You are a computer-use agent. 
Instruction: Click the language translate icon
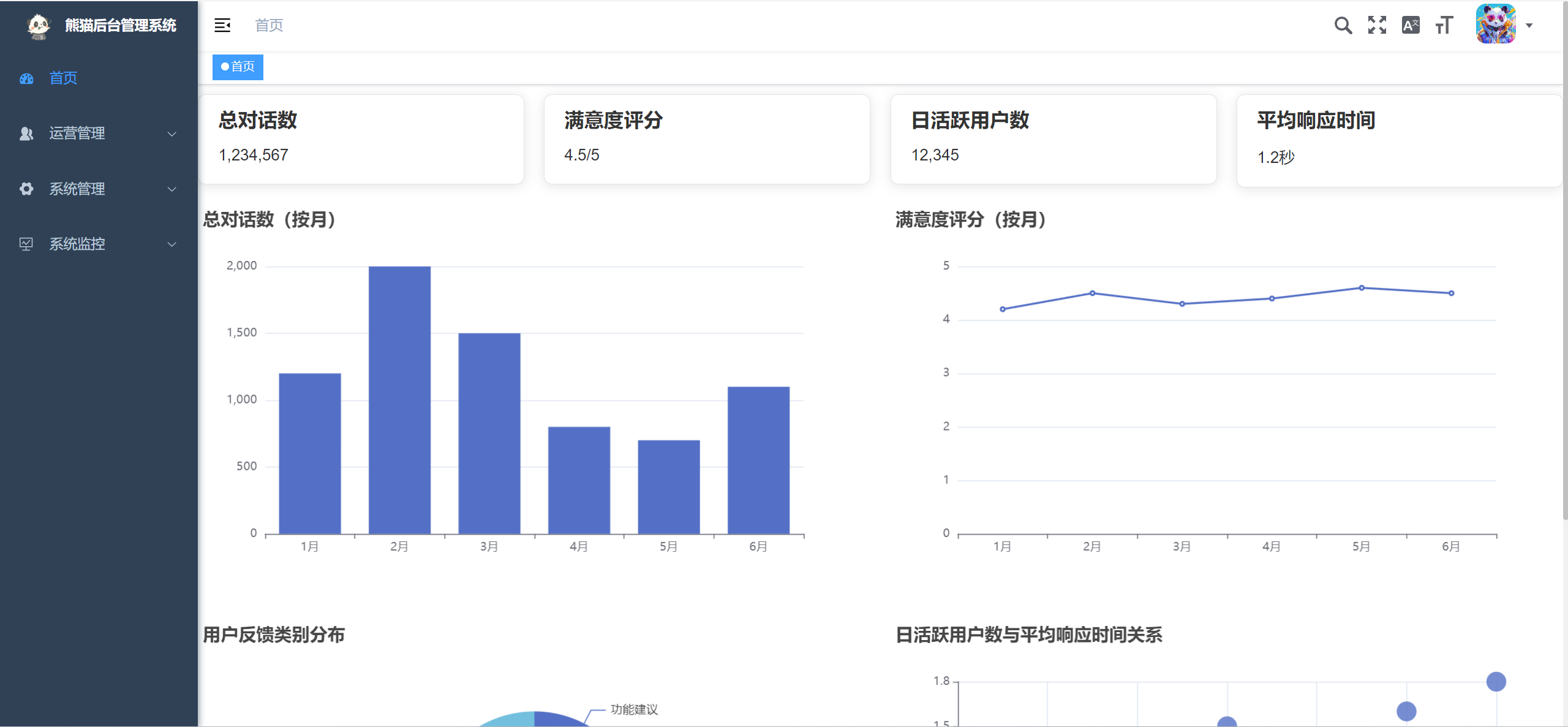(1411, 25)
